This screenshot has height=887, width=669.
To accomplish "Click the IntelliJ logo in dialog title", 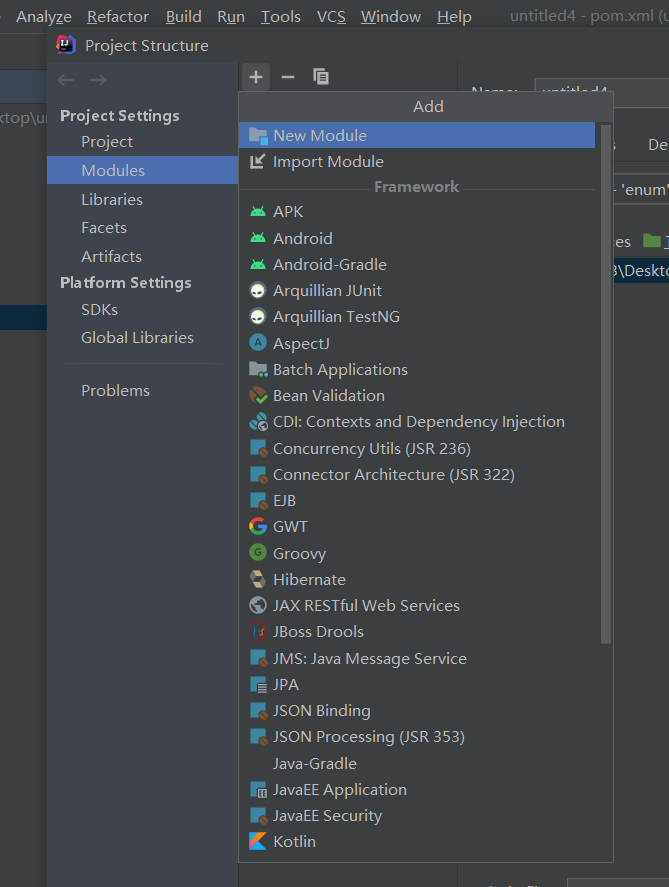I will (66, 45).
